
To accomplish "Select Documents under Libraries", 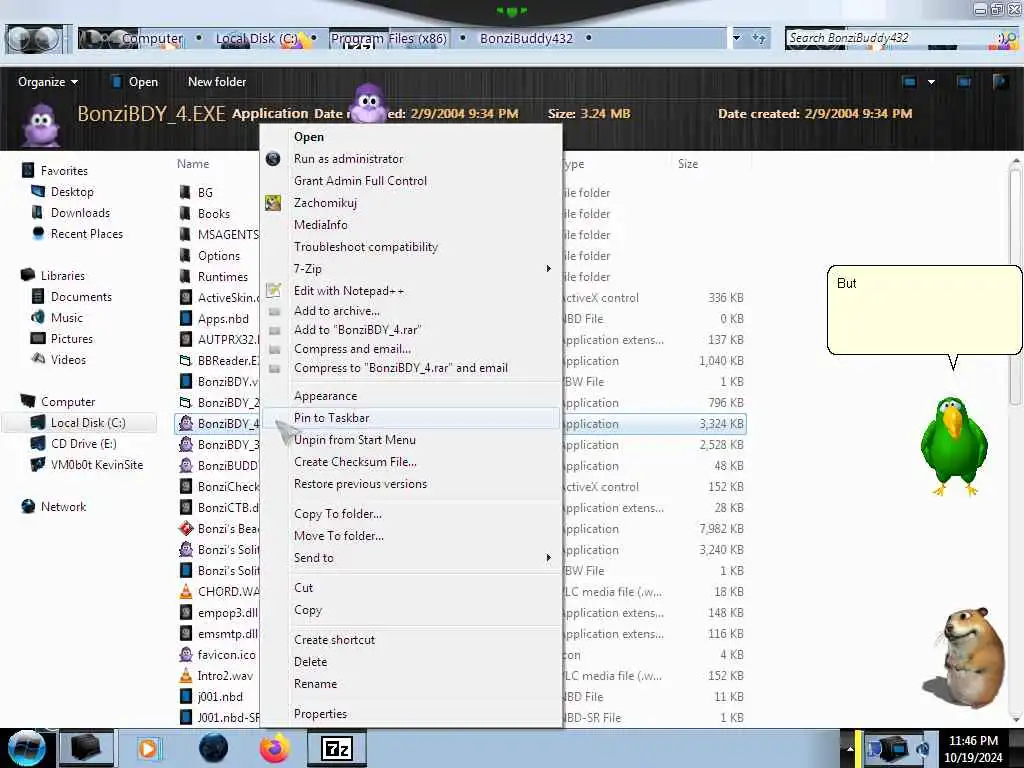I will pos(81,296).
